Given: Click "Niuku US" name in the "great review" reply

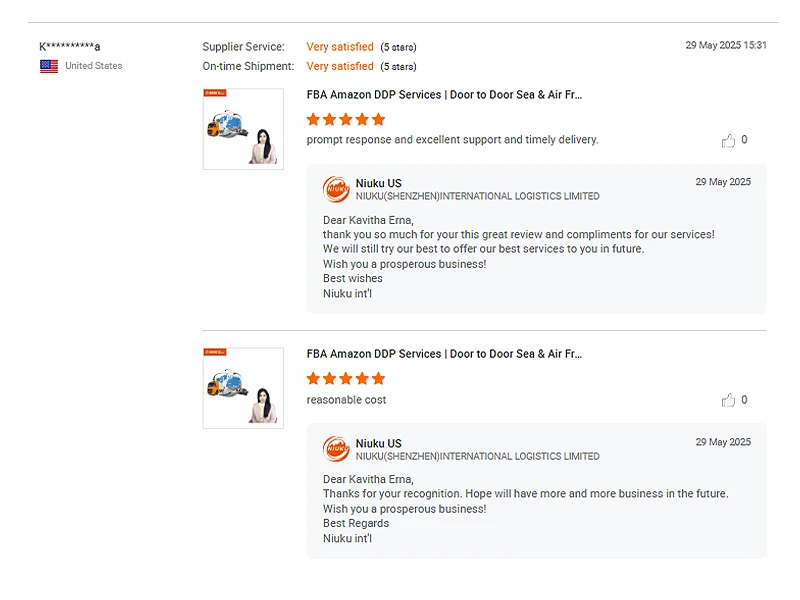Looking at the screenshot, I should click(379, 183).
